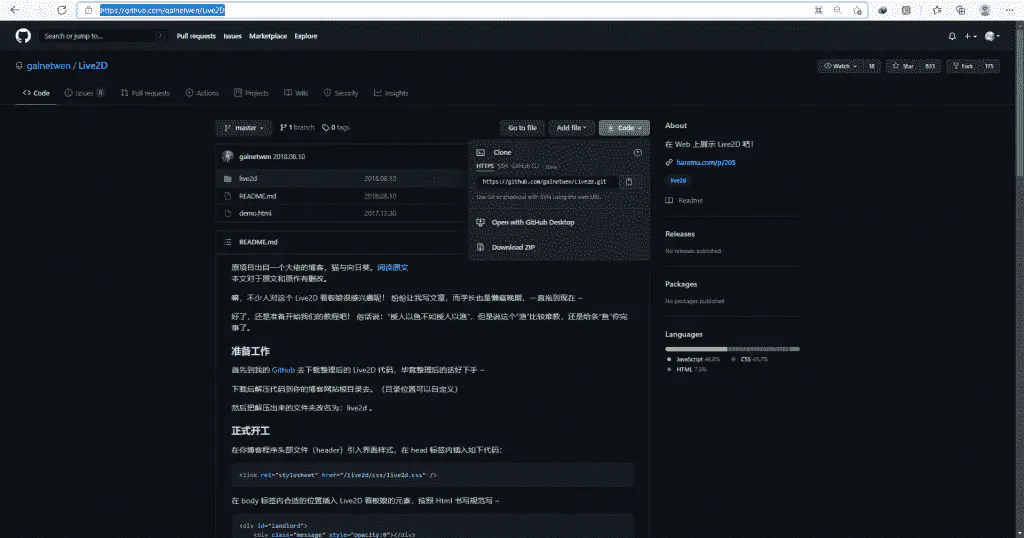Screen dimensions: 1024x538
Task: Click the extensions chip icon in toolbar
Action: pyautogui.click(x=906, y=10)
